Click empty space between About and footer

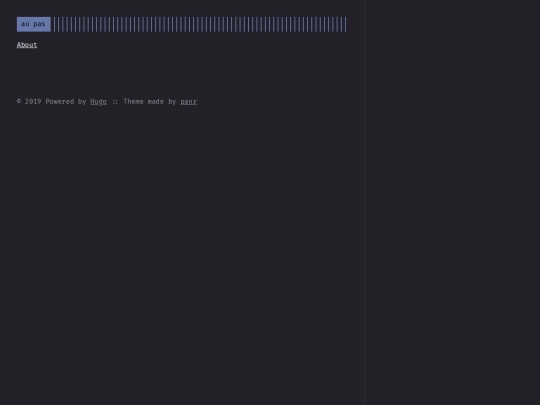pos(182,73)
